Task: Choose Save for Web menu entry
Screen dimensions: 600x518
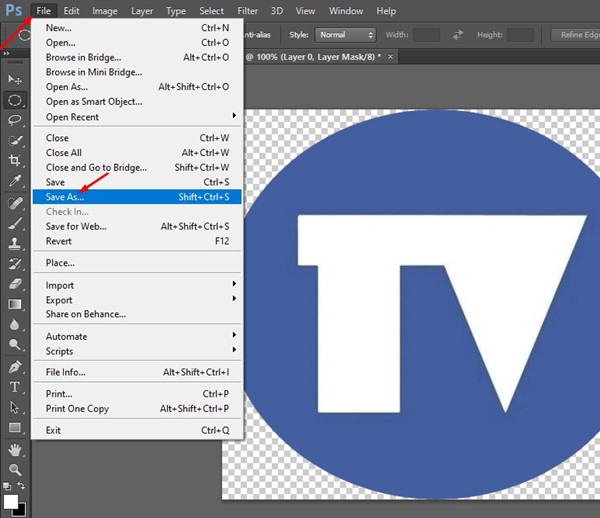Action: (137, 226)
